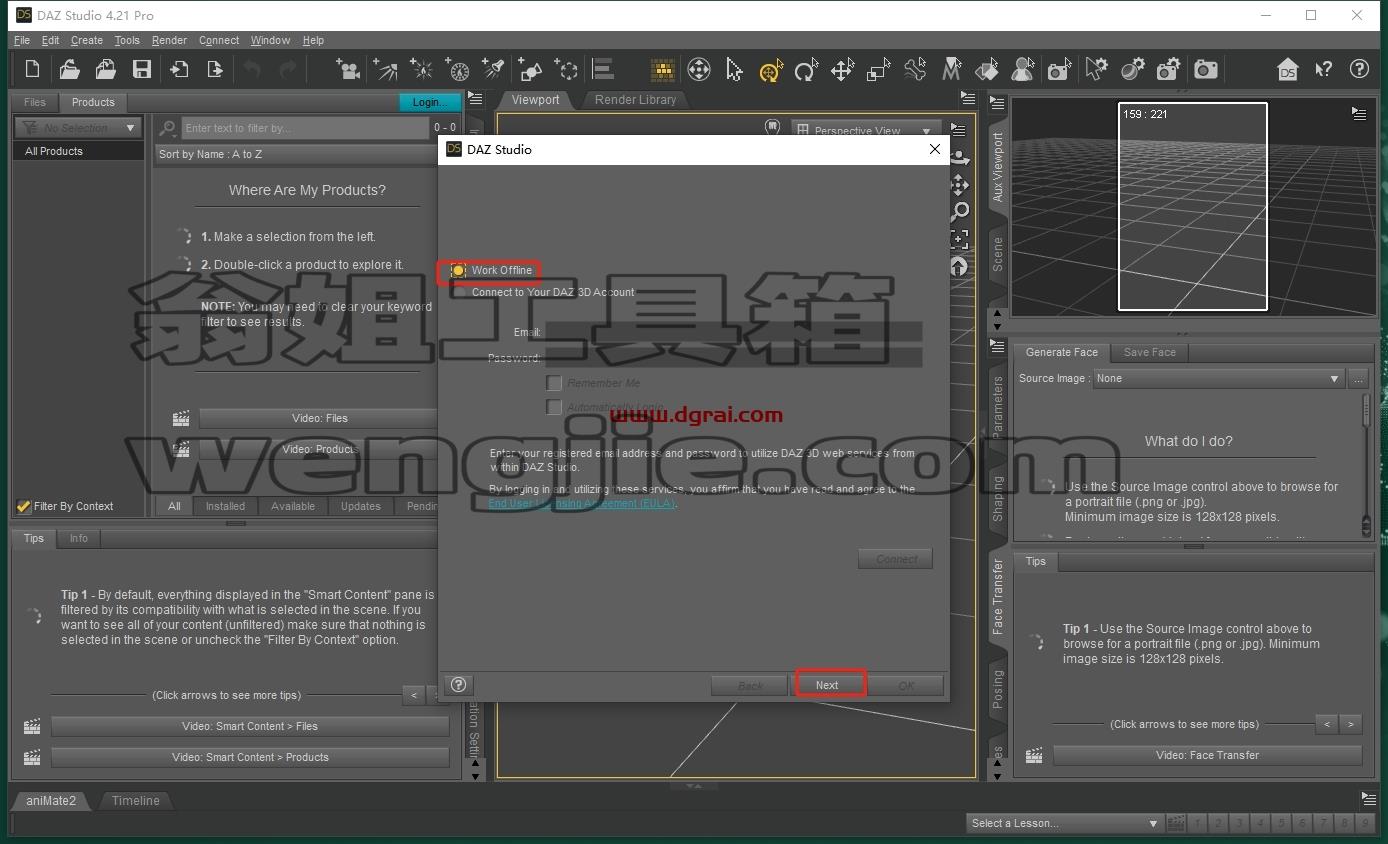The height and width of the screenshot is (844, 1388).
Task: Switch to the Render Library tab
Action: tap(635, 100)
